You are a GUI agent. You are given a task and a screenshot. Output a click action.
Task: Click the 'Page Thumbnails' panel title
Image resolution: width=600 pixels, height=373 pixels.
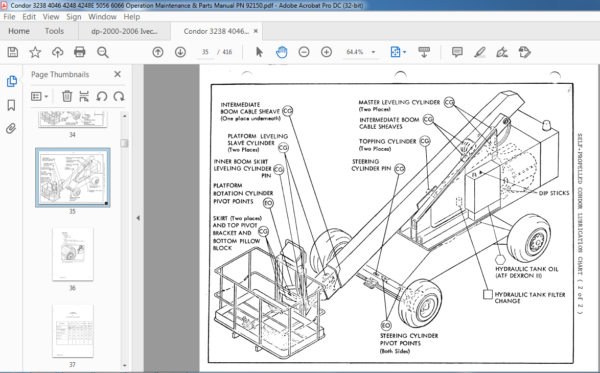(60, 75)
